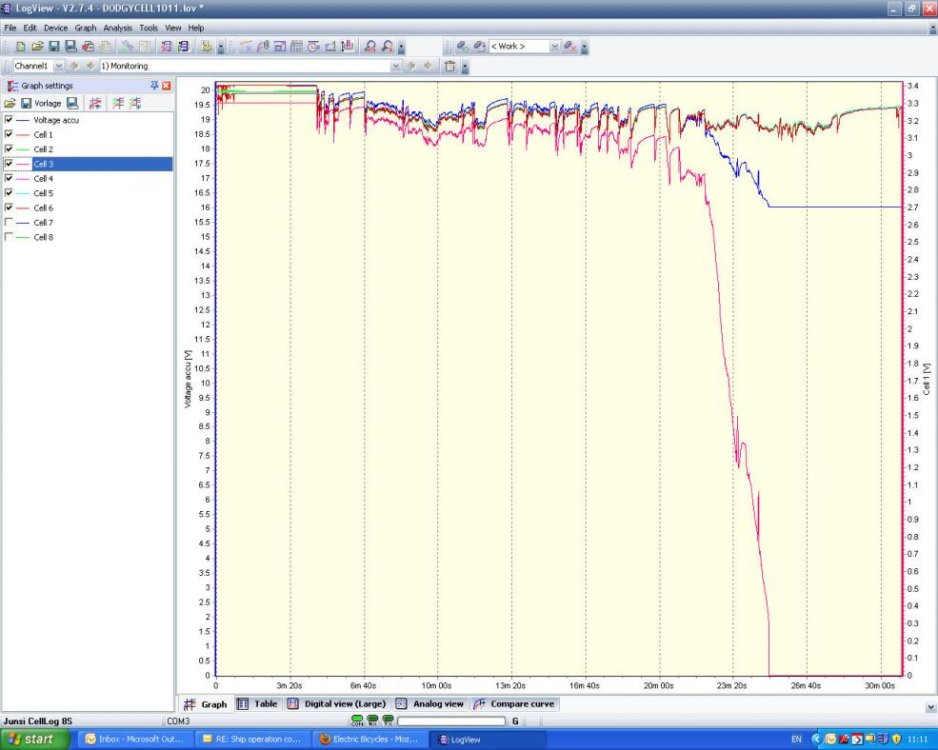The image size is (938, 750).
Task: Click the New file icon in toolbar
Action: pyautogui.click(x=21, y=46)
